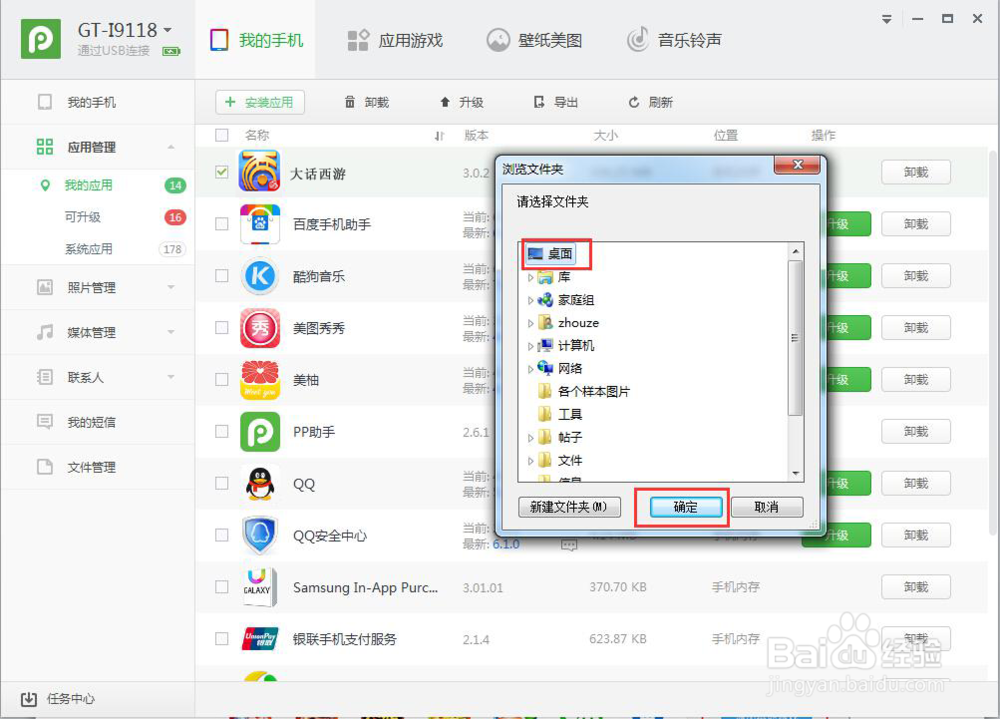Click the 酷狗音乐 app icon

[260, 276]
